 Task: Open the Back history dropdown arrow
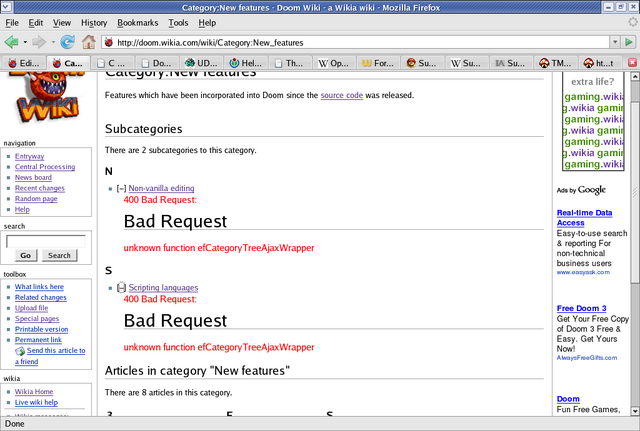(25, 42)
